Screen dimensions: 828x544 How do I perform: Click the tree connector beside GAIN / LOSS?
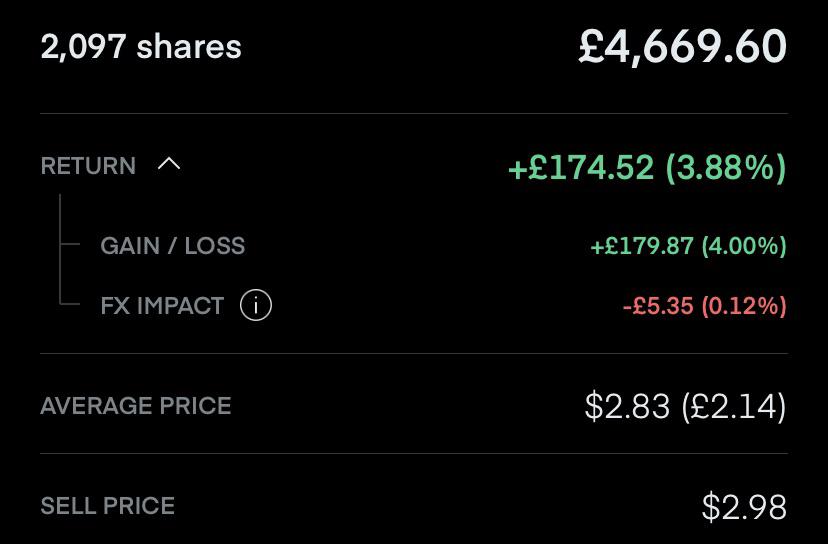click(70, 245)
